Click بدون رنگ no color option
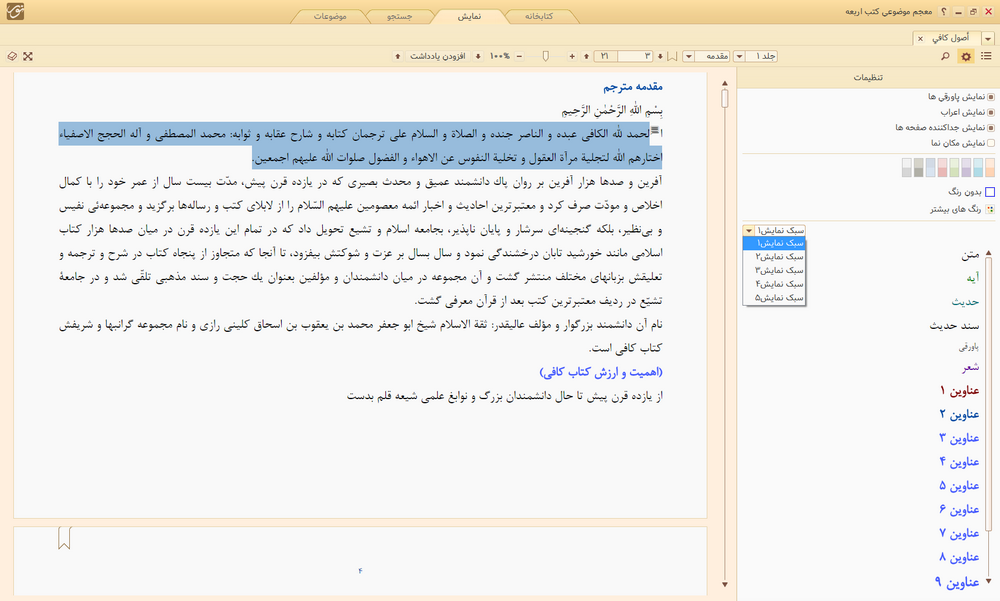This screenshot has height=601, width=1000. pos(971,191)
